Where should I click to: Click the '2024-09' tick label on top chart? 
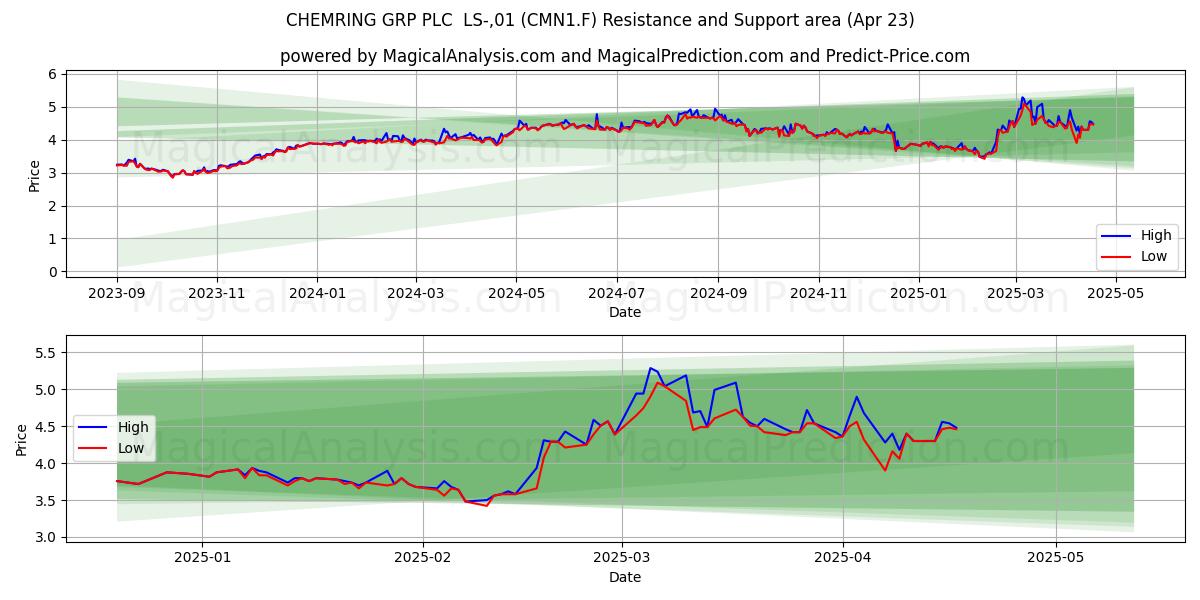pos(718,294)
